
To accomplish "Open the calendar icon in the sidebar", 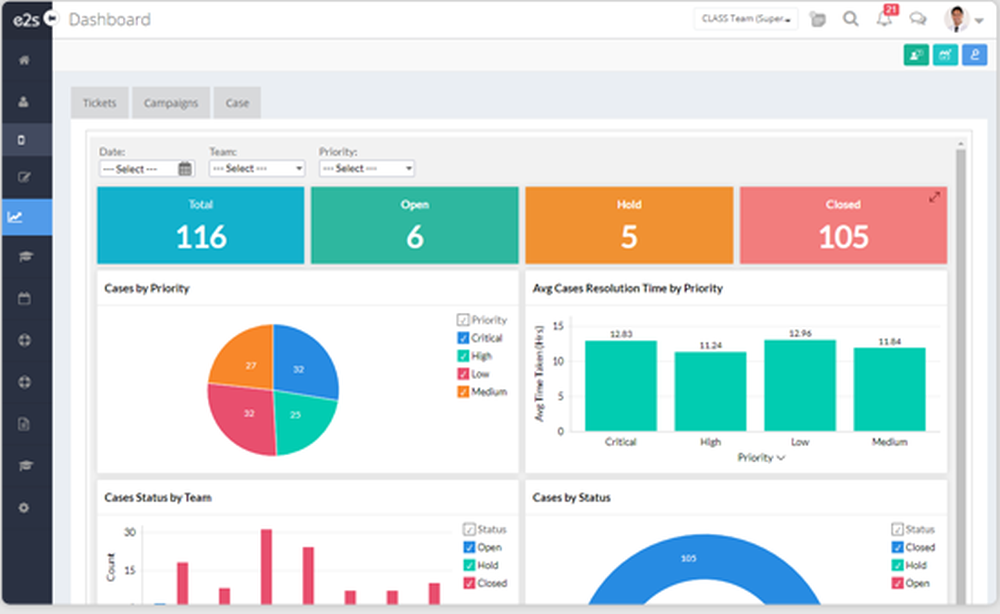I will [24, 298].
